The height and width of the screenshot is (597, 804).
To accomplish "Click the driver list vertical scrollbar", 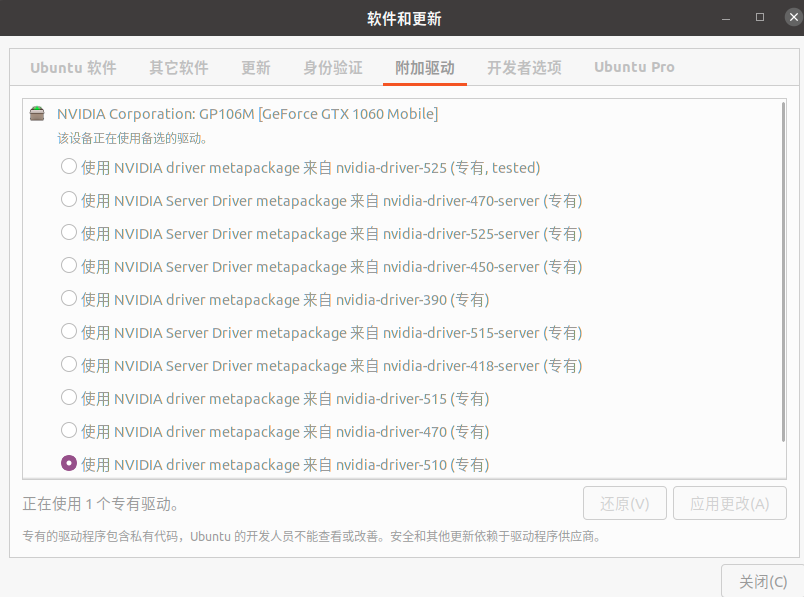I will tap(783, 272).
